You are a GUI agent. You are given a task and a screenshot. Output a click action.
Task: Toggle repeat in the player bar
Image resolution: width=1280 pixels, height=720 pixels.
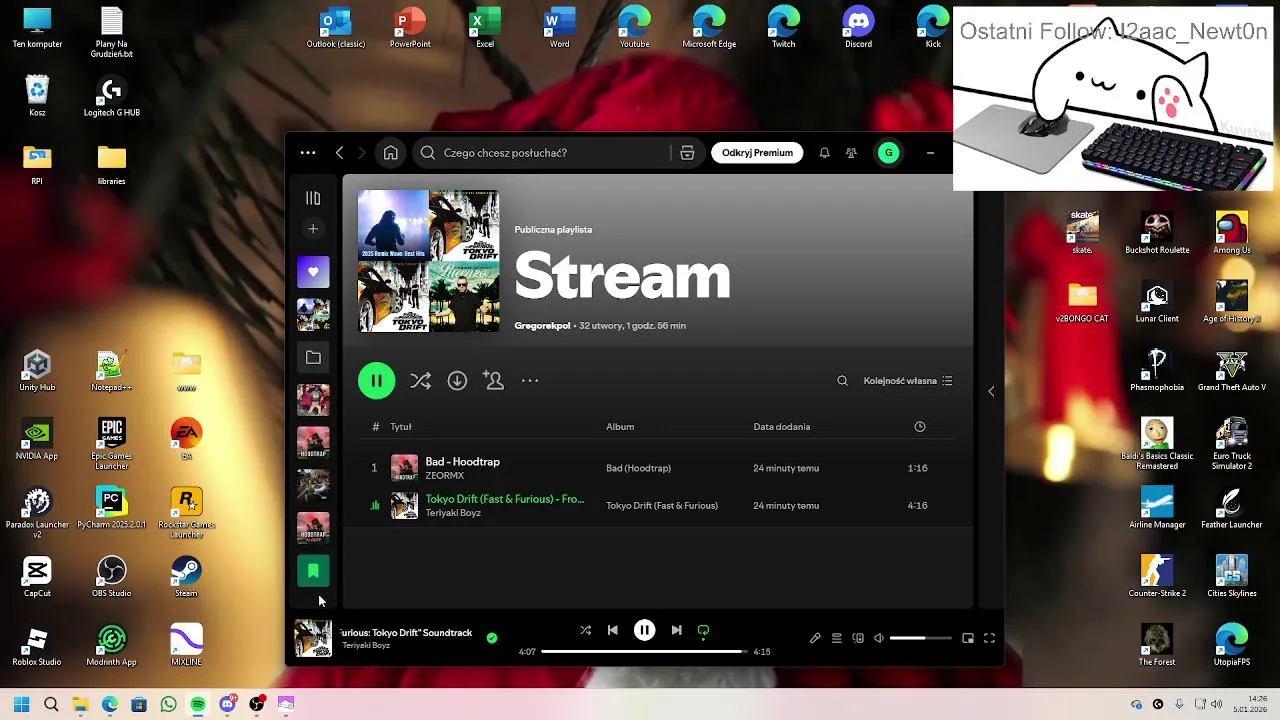703,630
